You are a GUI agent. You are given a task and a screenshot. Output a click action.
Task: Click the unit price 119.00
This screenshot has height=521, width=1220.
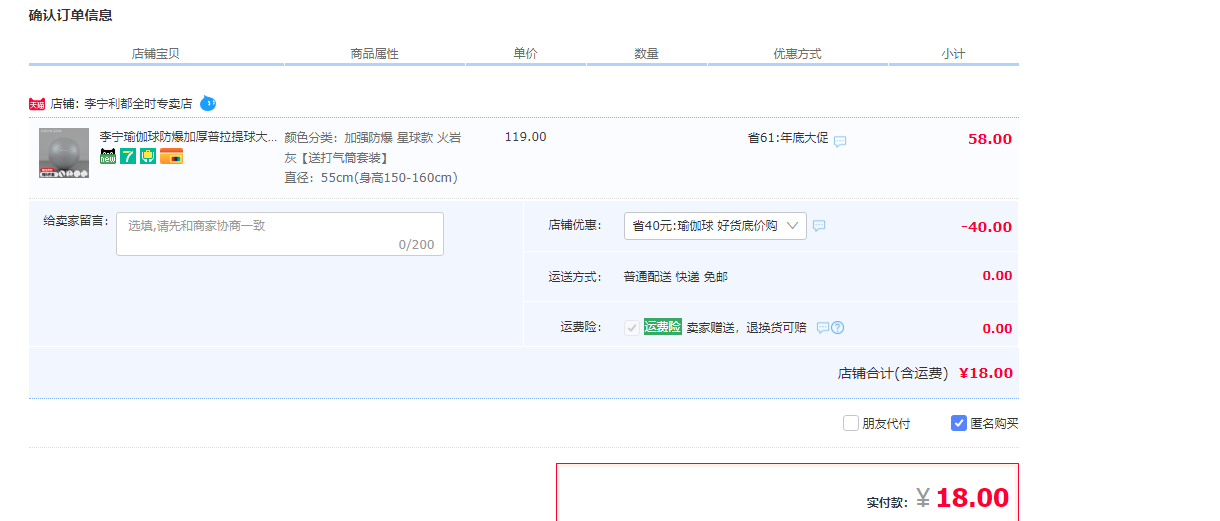pos(526,137)
